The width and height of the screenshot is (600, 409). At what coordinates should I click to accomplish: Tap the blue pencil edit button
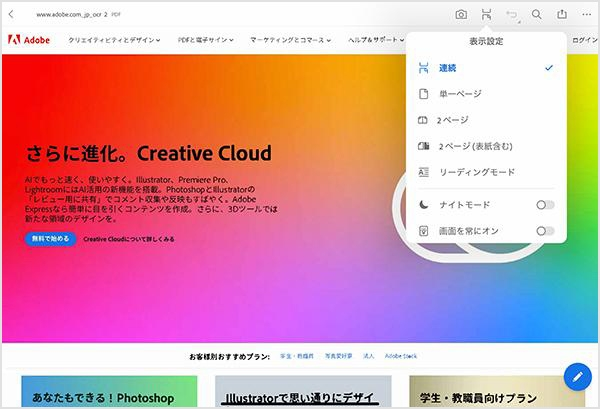click(x=577, y=376)
